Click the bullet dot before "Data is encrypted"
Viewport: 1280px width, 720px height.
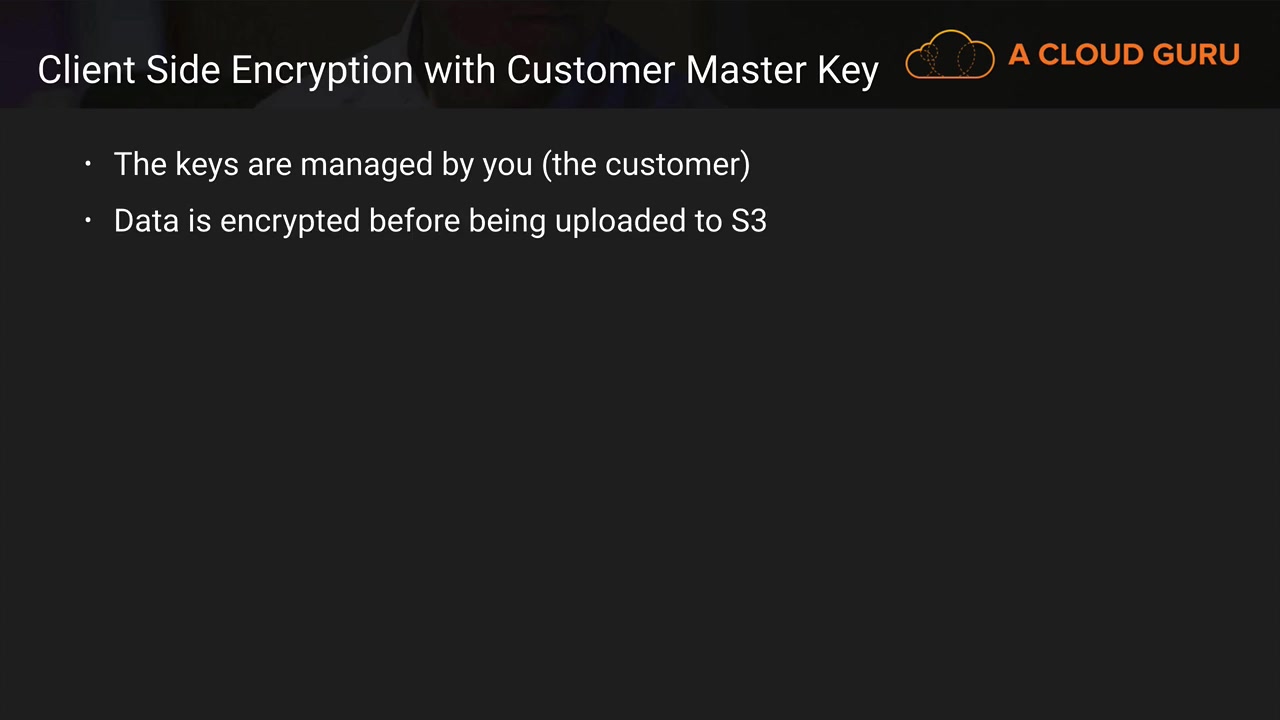88,221
